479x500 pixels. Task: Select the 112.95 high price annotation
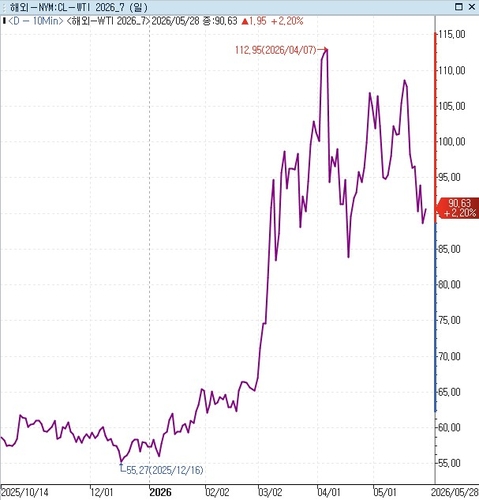(x=275, y=50)
